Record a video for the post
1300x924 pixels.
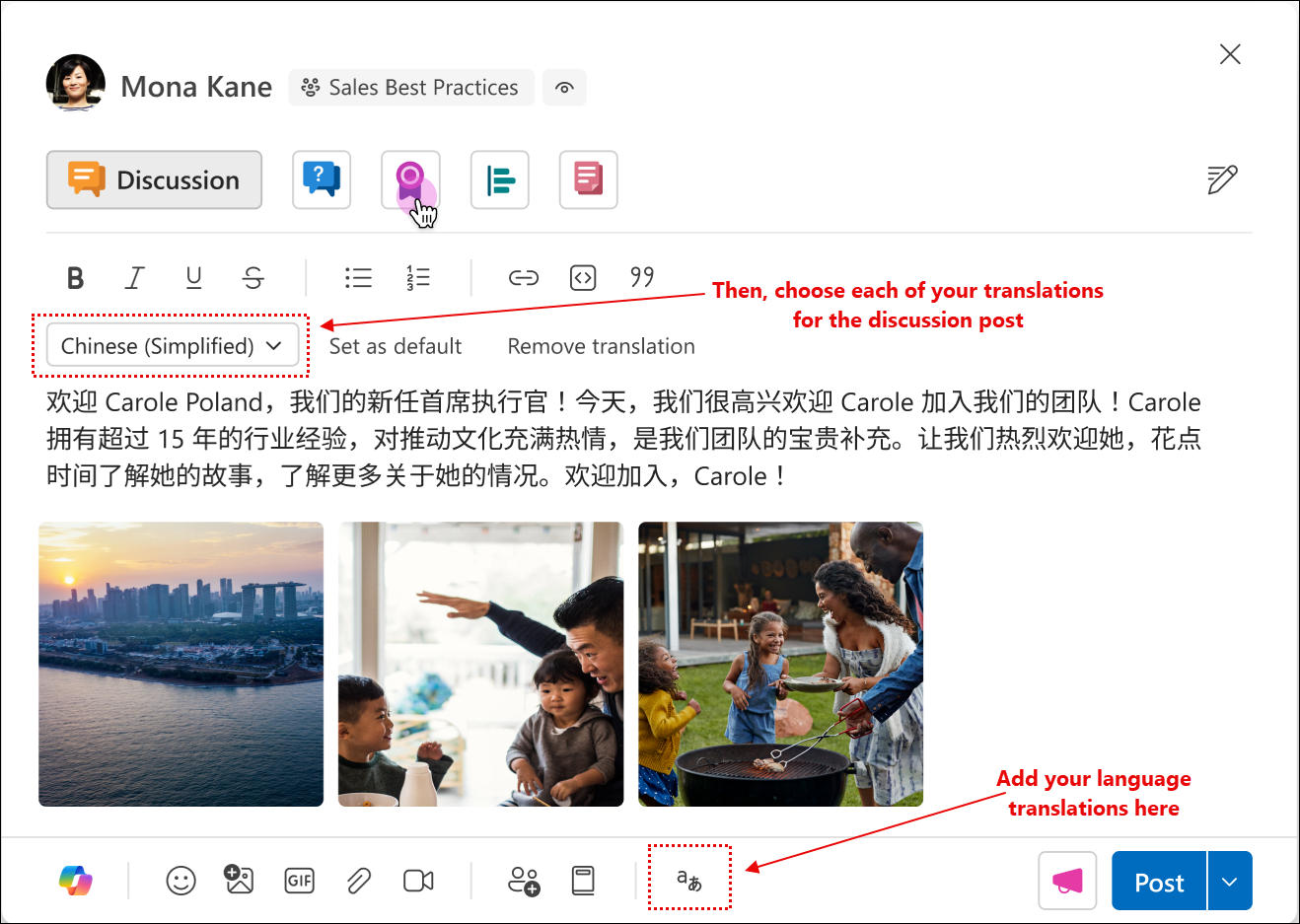tap(418, 881)
